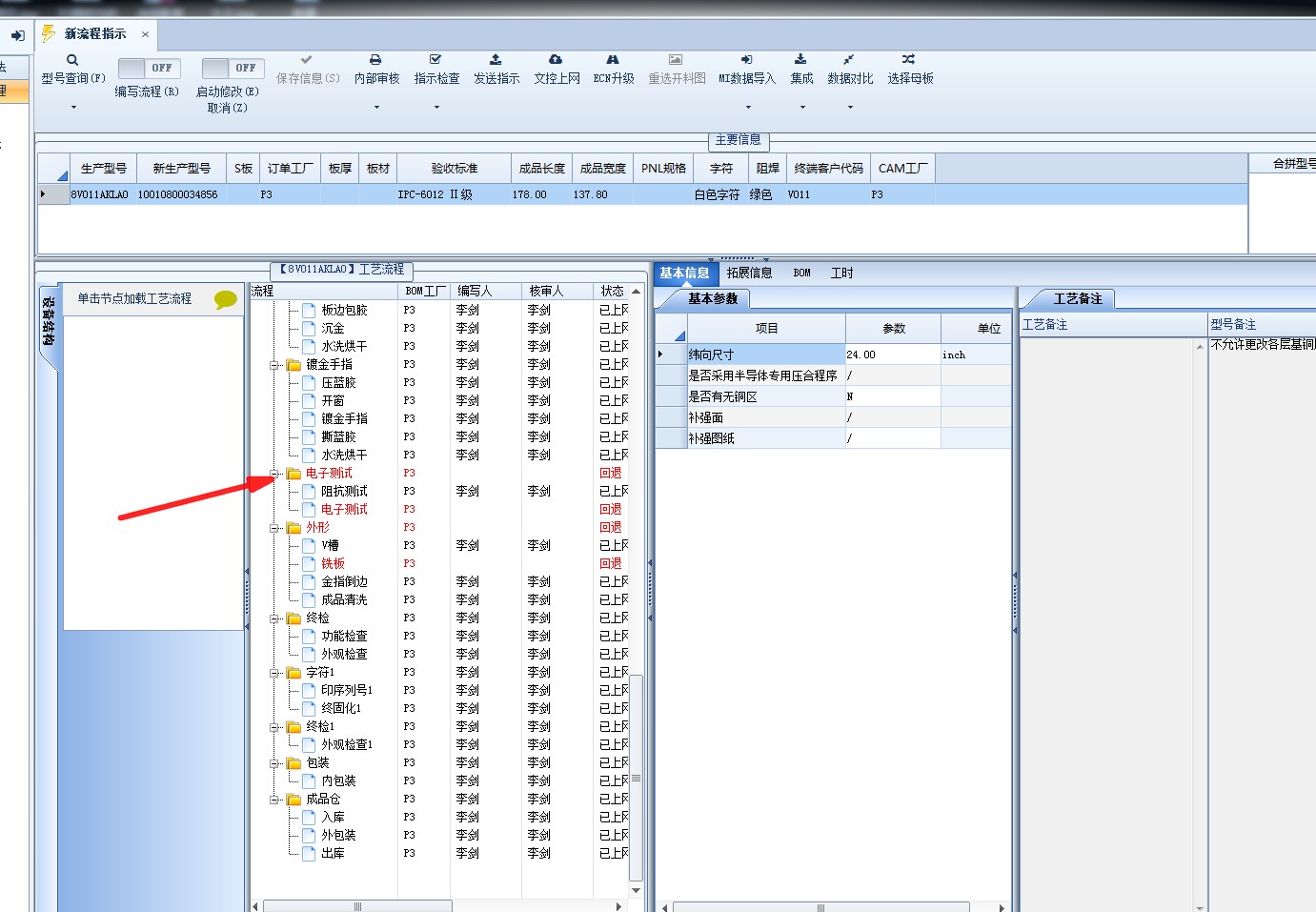Open the 型号查询 dropdown arrow
This screenshot has height=912, width=1316.
(73, 108)
